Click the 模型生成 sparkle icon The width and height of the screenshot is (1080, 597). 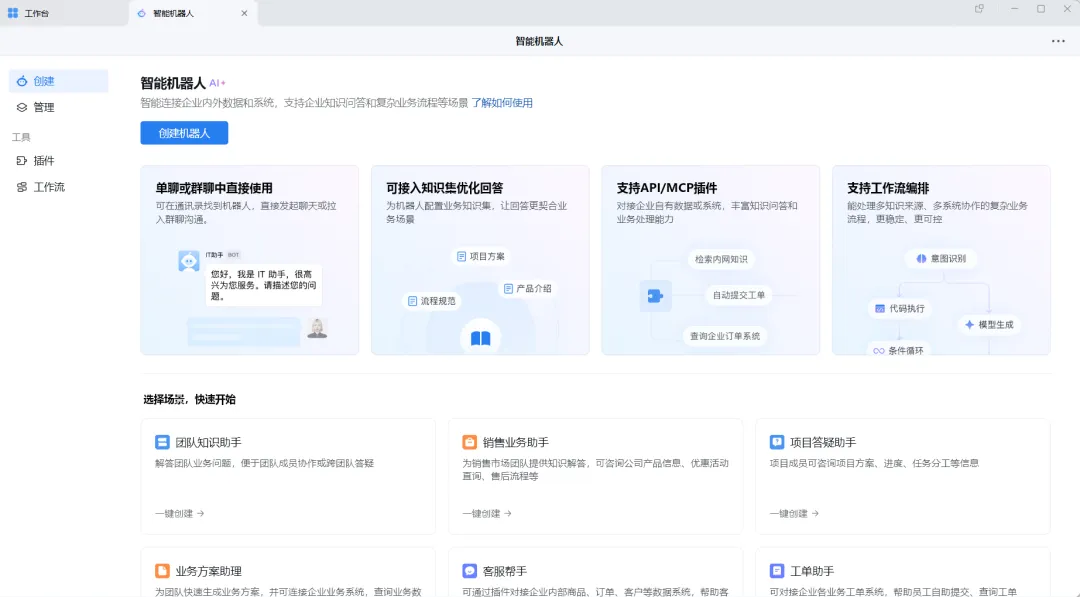click(x=969, y=324)
